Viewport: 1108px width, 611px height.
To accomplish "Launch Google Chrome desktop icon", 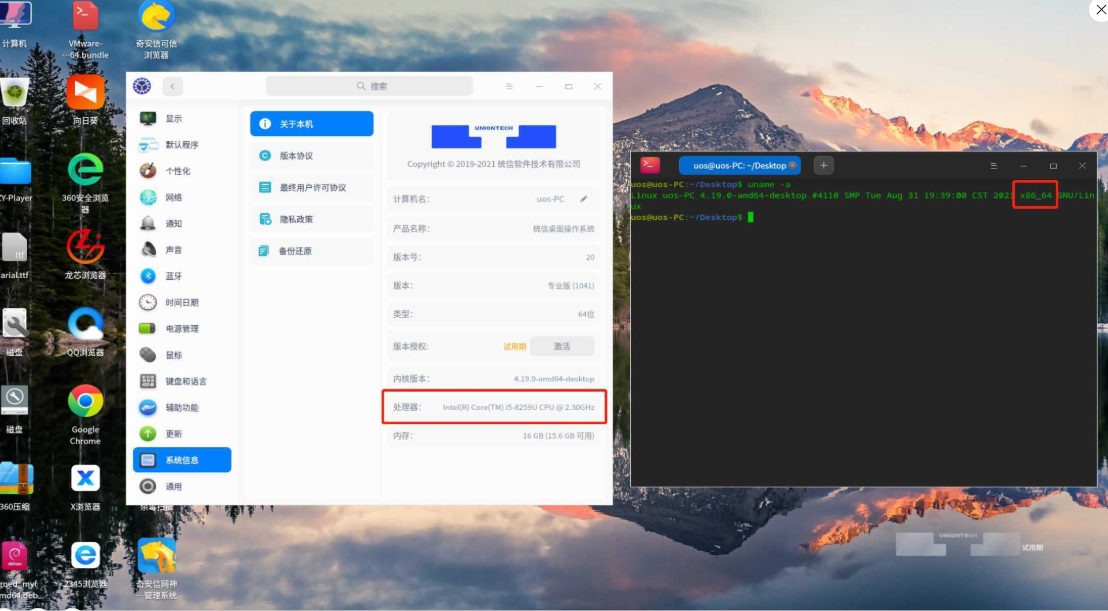I will (86, 415).
